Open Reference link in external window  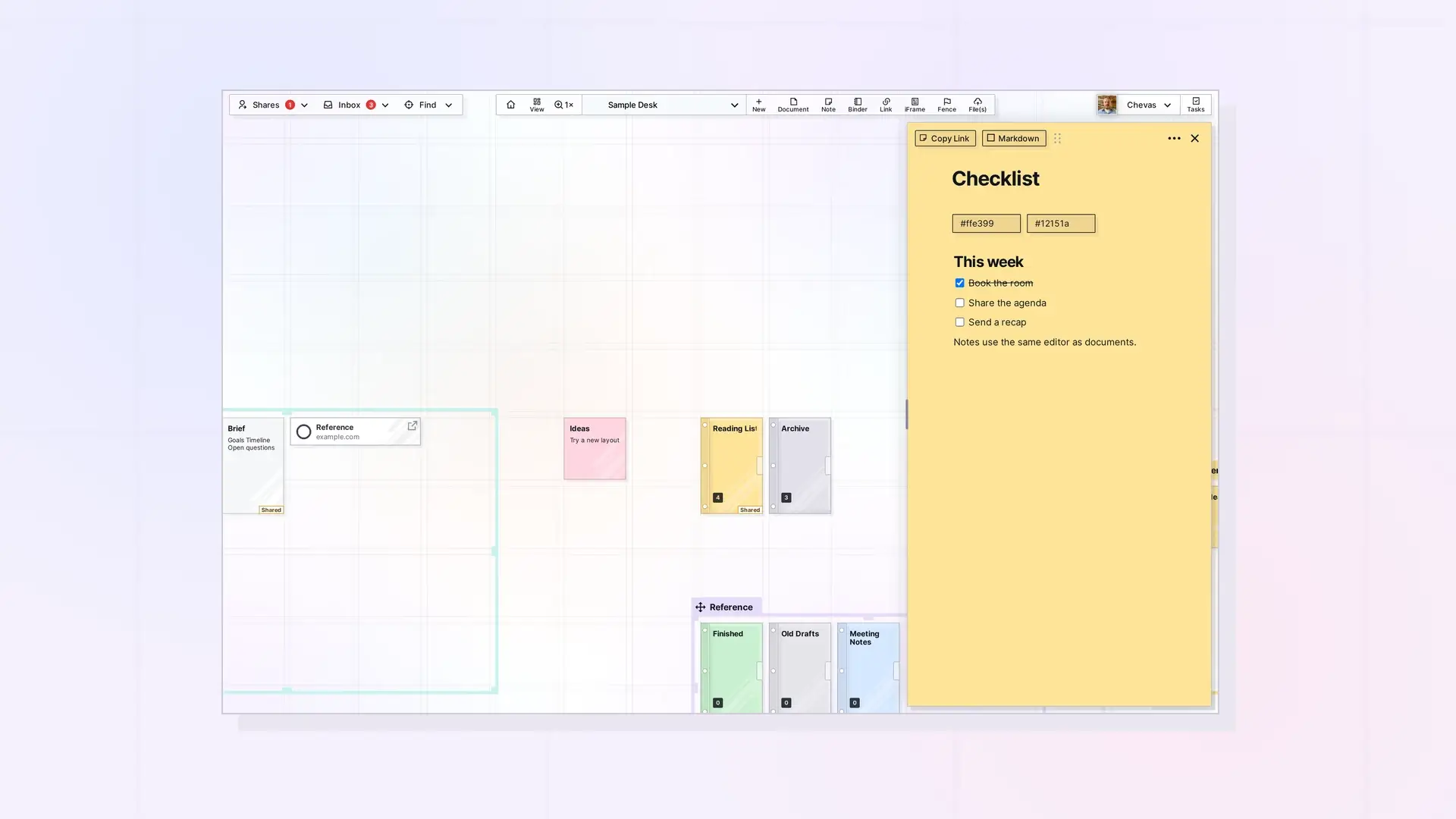coord(413,426)
